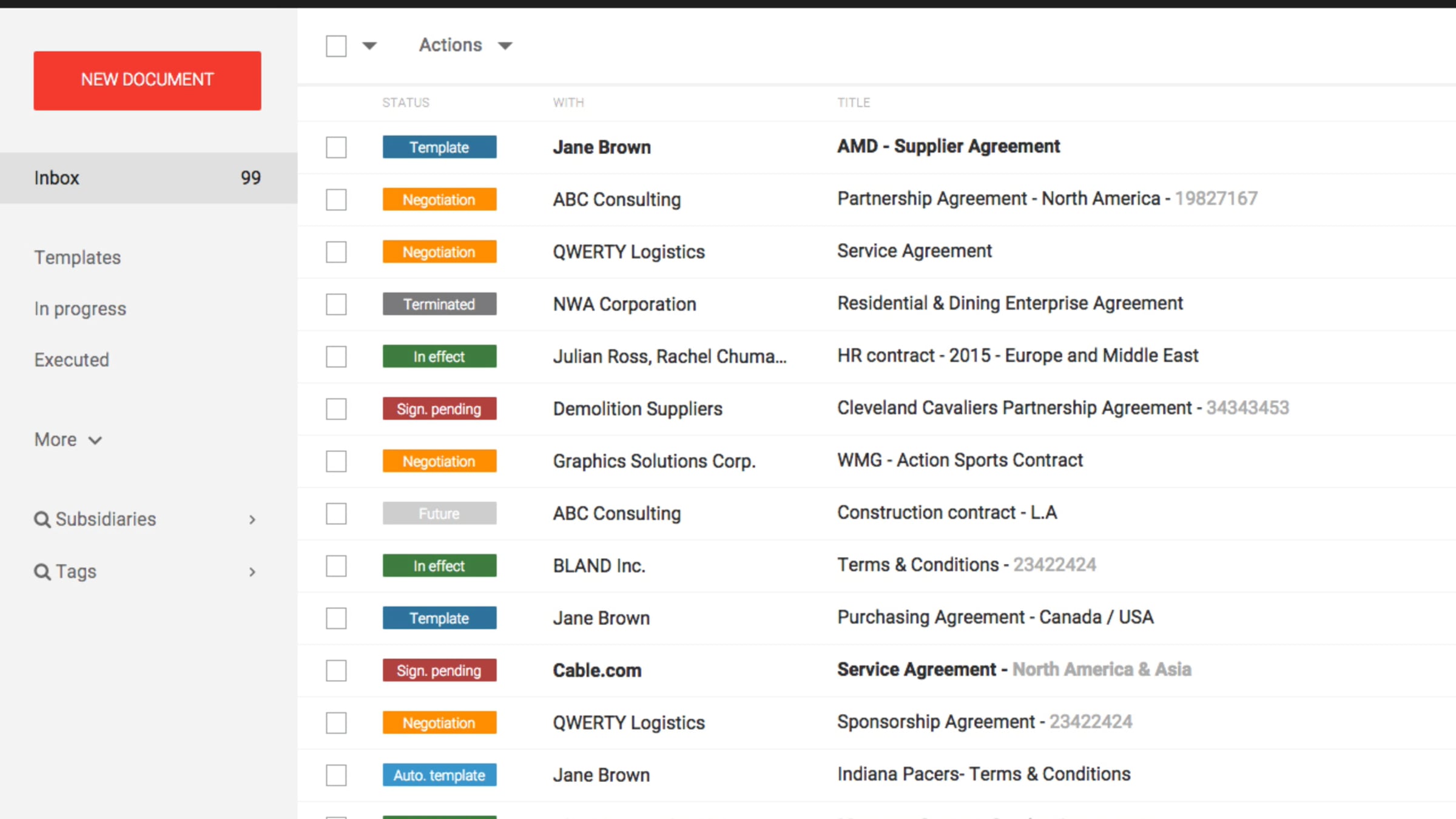
Task: Expand Subsidiaries with its right chevron
Action: pos(252,520)
